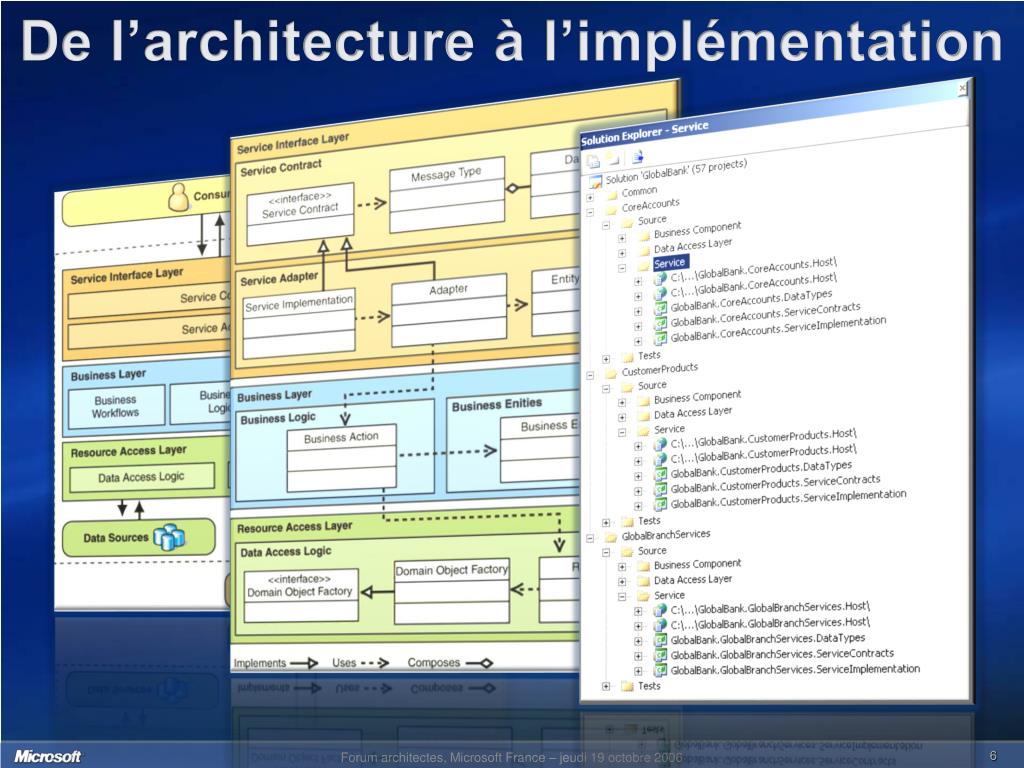Viewport: 1024px width, 768px height.
Task: Close the Solution Explorer panel
Action: [962, 88]
